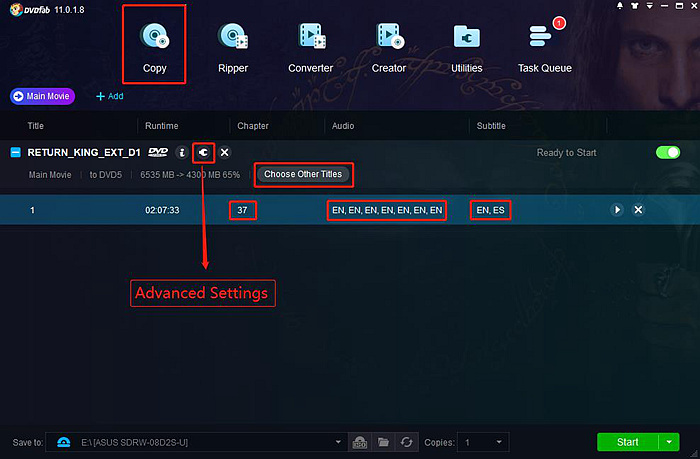
Task: Expand the Start button dropdown arrow
Action: tap(669, 442)
